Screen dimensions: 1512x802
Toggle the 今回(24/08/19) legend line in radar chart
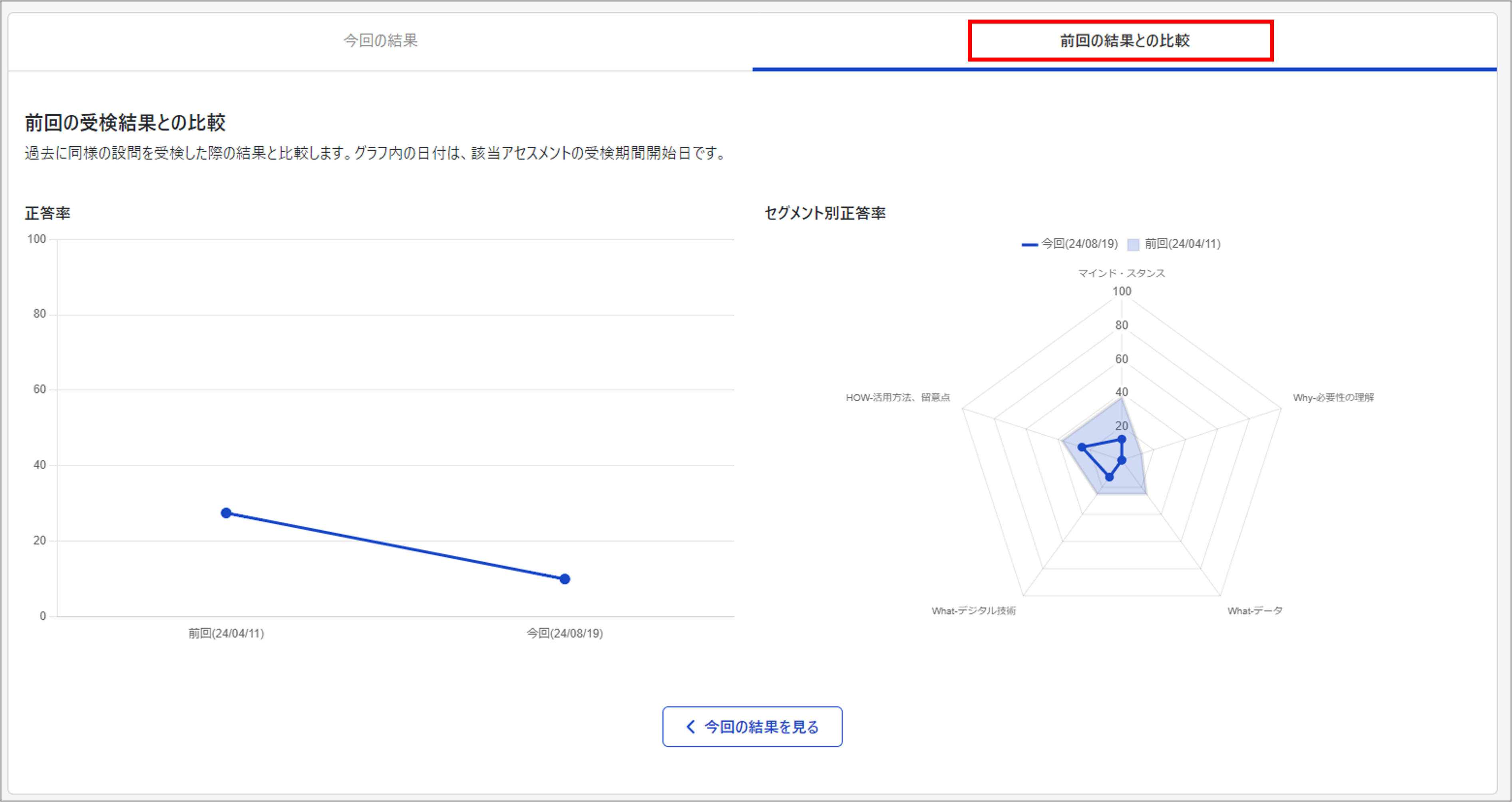pyautogui.click(x=1030, y=244)
